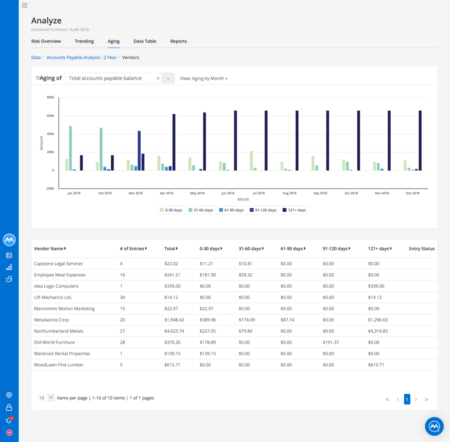The image size is (450, 442).
Task: Sort by 31-60 days column
Action: [x=251, y=249]
